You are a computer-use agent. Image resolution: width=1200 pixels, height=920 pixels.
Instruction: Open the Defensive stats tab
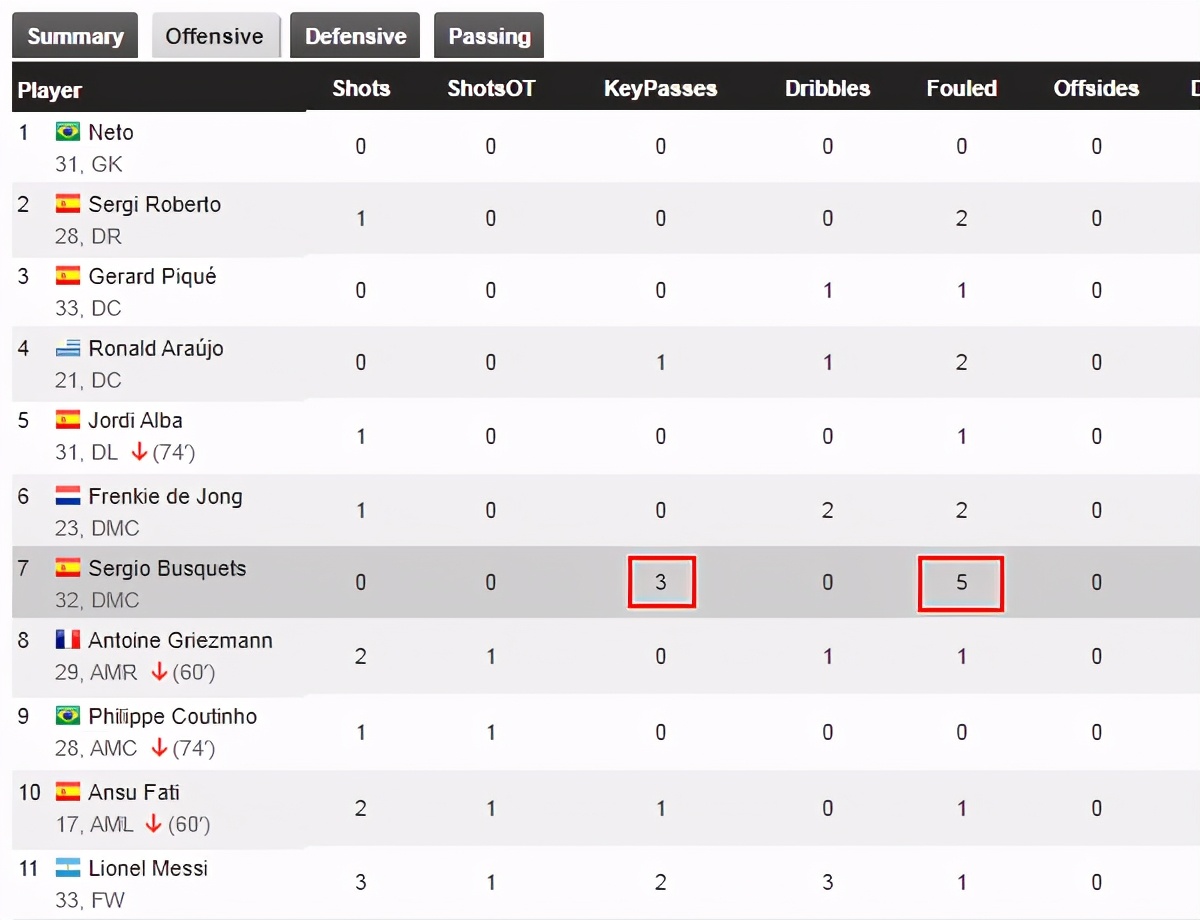(355, 37)
